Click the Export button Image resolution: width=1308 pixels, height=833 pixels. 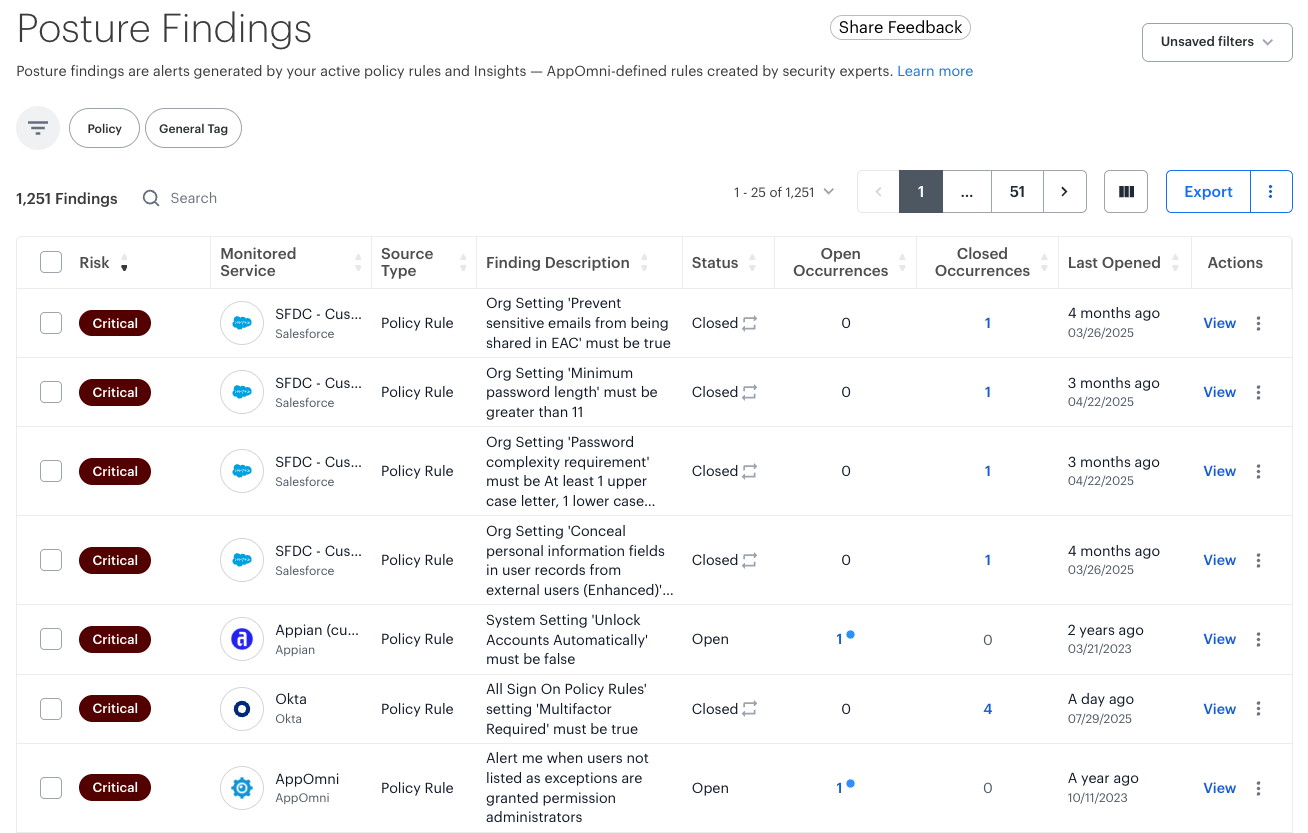[1208, 192]
